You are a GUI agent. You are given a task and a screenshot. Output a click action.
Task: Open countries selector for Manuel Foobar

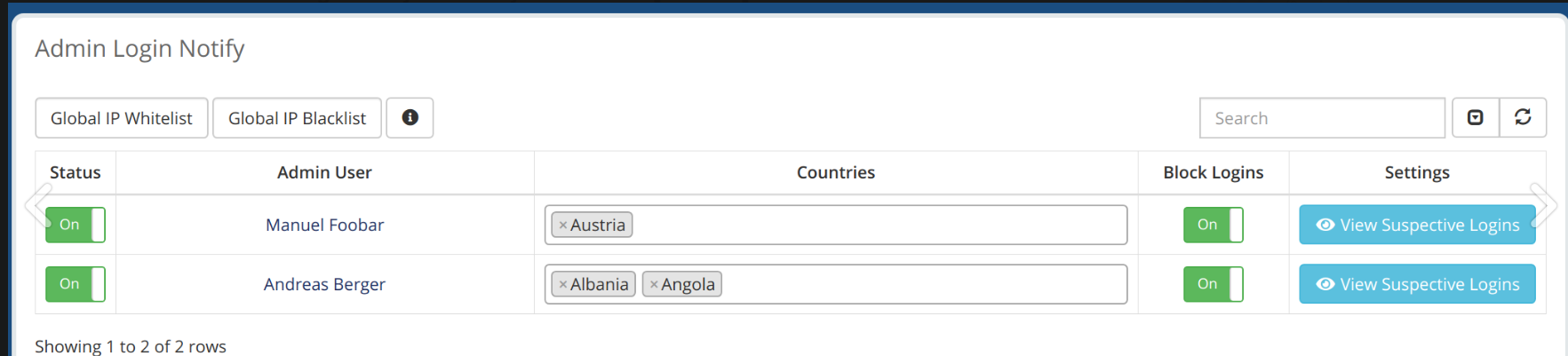pyautogui.click(x=836, y=225)
